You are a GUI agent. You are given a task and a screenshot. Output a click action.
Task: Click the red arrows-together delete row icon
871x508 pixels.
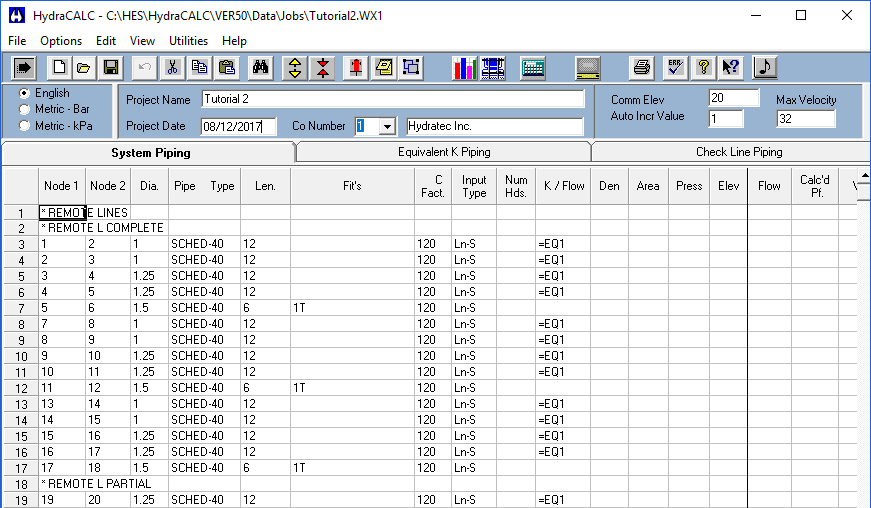323,68
